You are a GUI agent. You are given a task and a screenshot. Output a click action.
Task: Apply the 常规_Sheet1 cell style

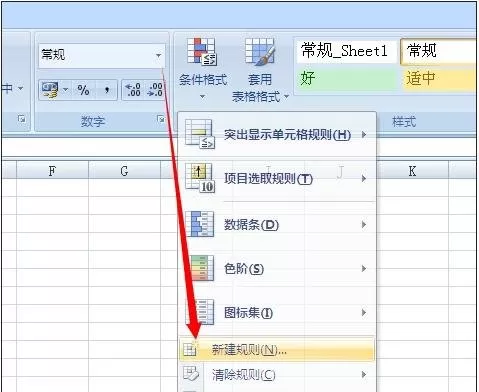pyautogui.click(x=347, y=51)
